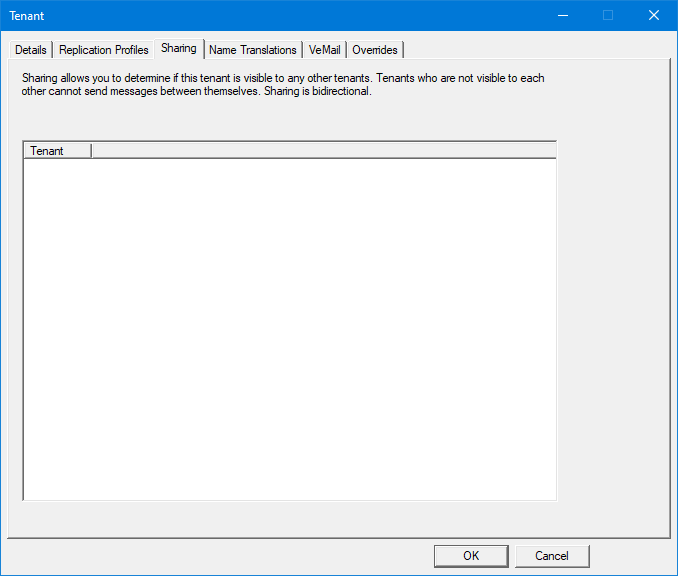Click the word 'bidirectional' in the description
Viewport: 678px width, 576px height.
coord(341,91)
